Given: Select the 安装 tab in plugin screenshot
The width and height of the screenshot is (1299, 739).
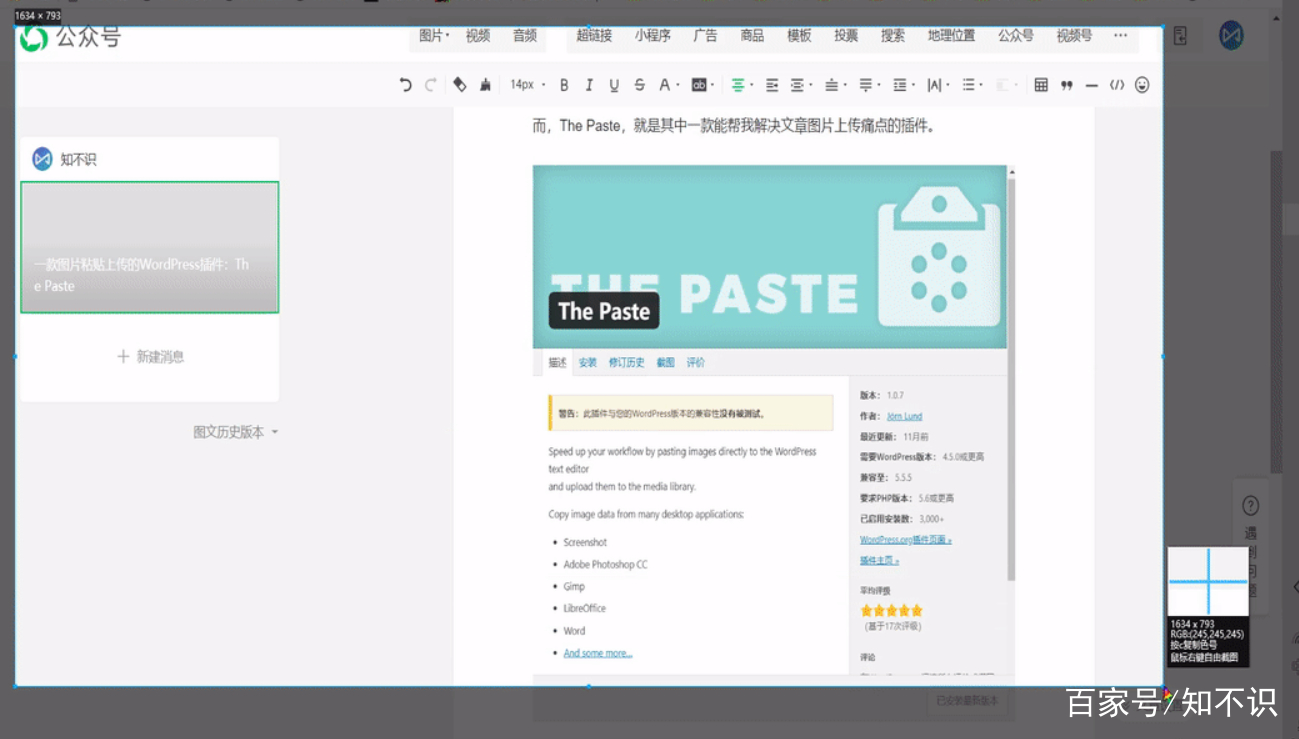Looking at the screenshot, I should point(588,363).
